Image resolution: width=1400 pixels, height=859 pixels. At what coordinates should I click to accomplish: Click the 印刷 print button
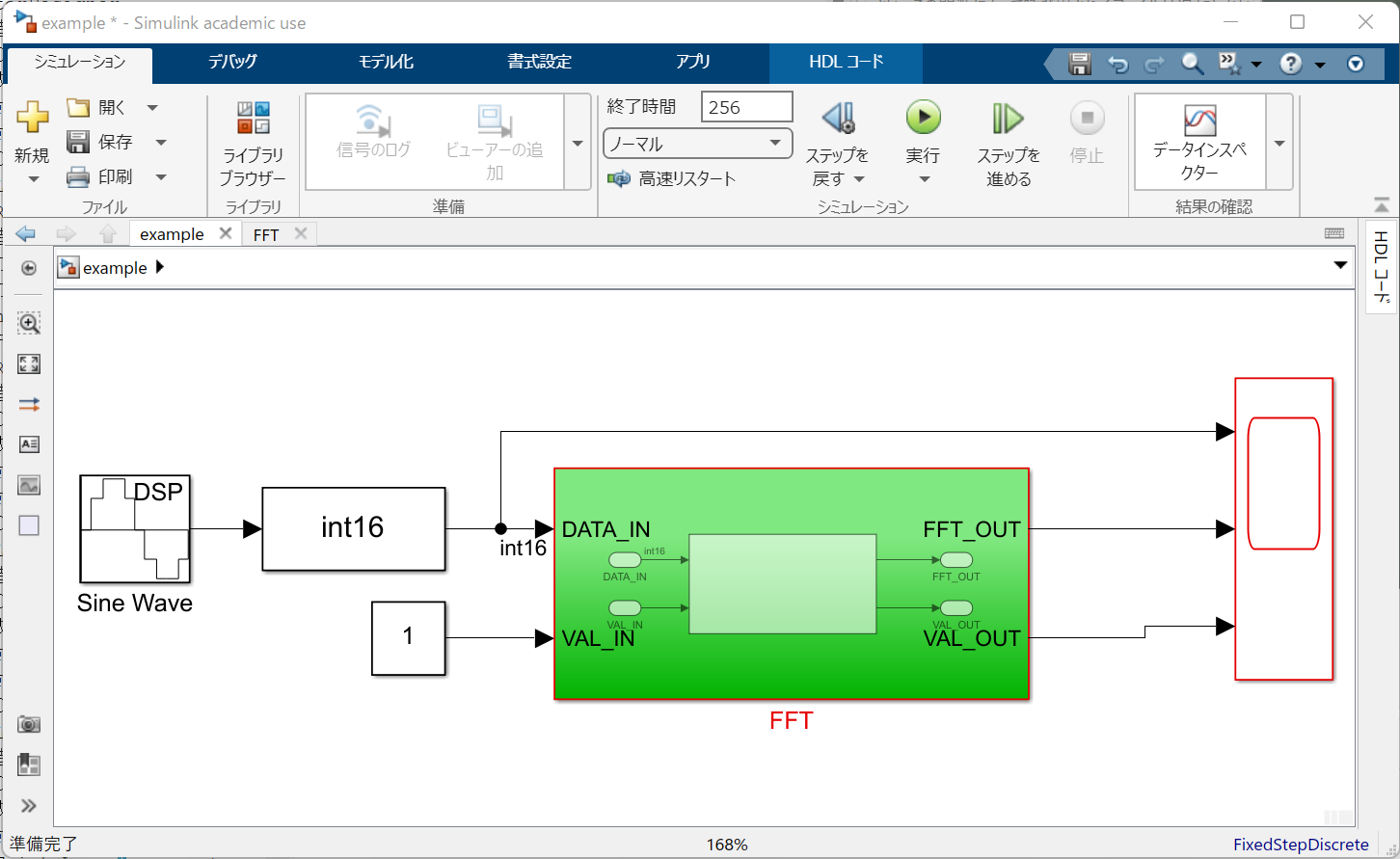pos(101,177)
